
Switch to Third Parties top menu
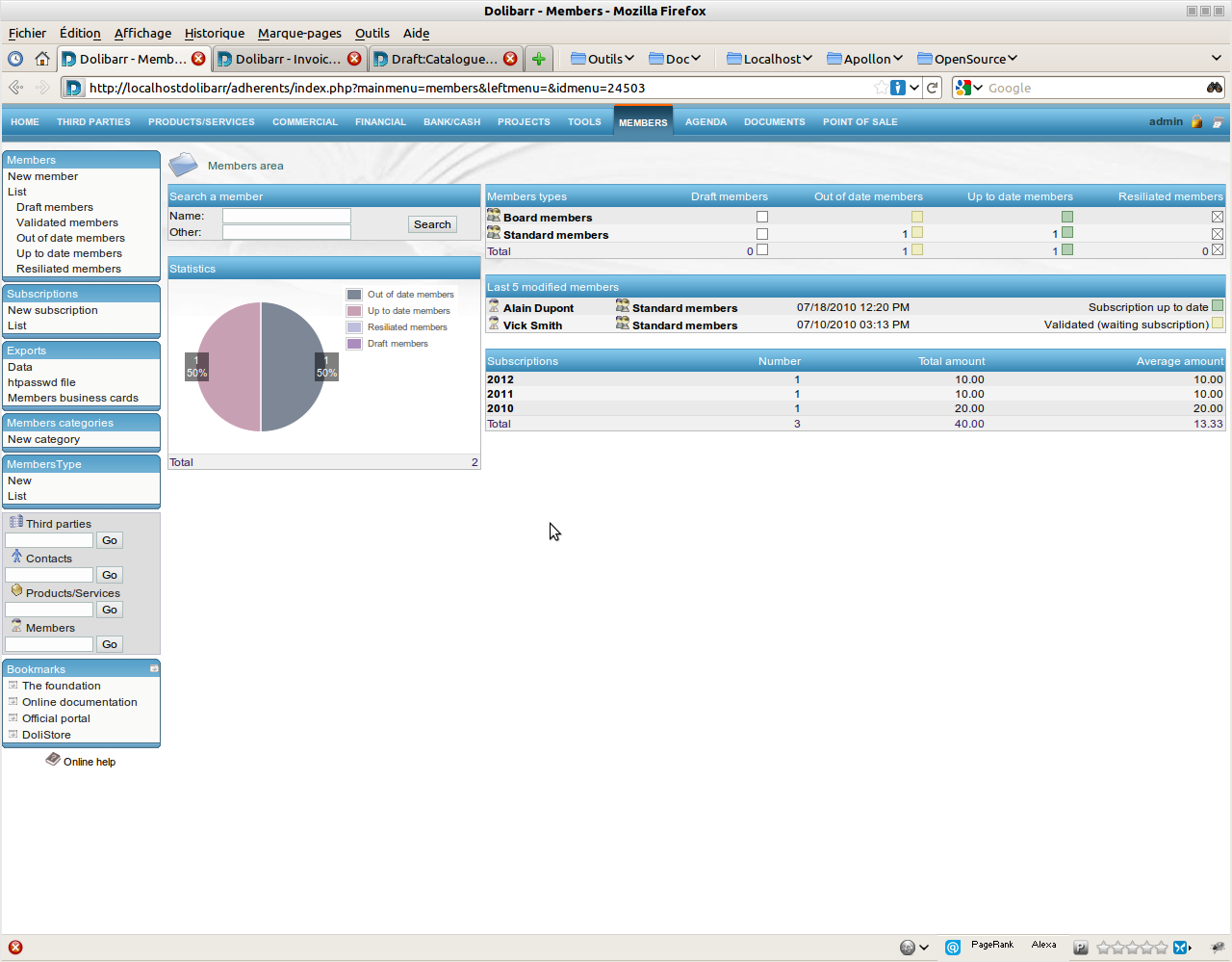[x=93, y=122]
